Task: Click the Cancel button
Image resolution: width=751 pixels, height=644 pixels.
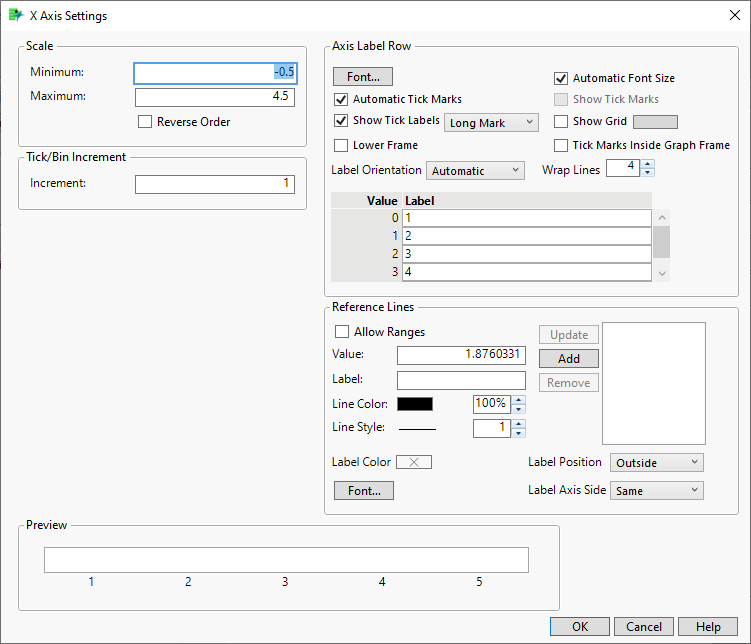Action: point(644,627)
